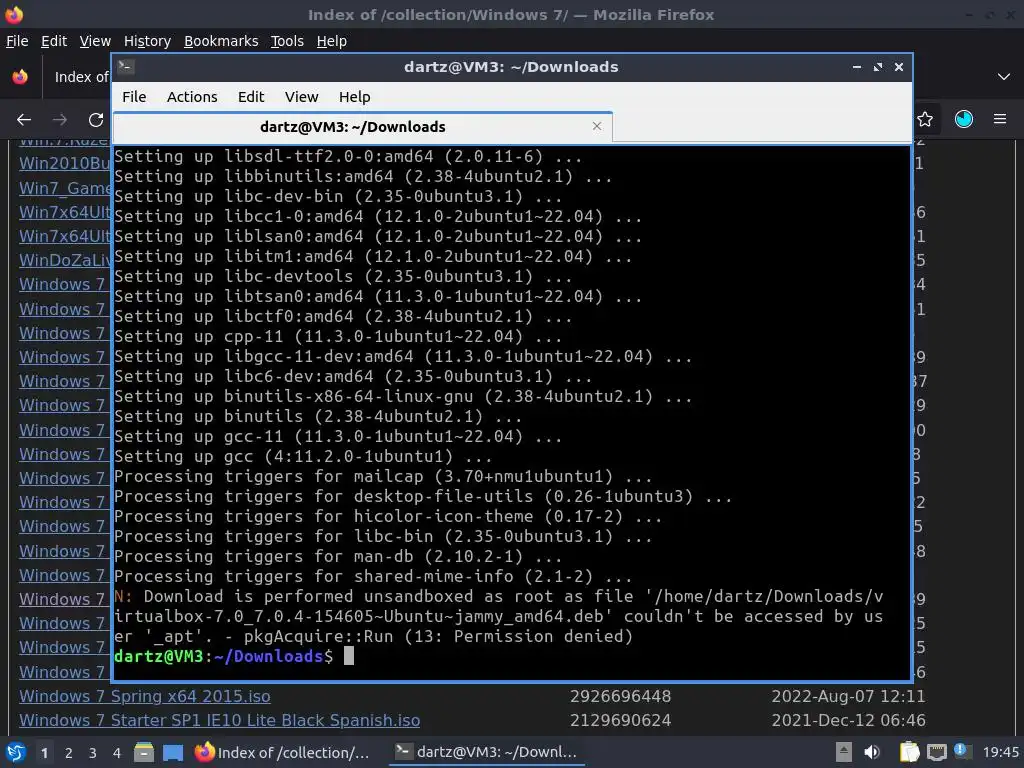The width and height of the screenshot is (1024, 768).
Task: Open the terminal File menu
Action: 134,97
